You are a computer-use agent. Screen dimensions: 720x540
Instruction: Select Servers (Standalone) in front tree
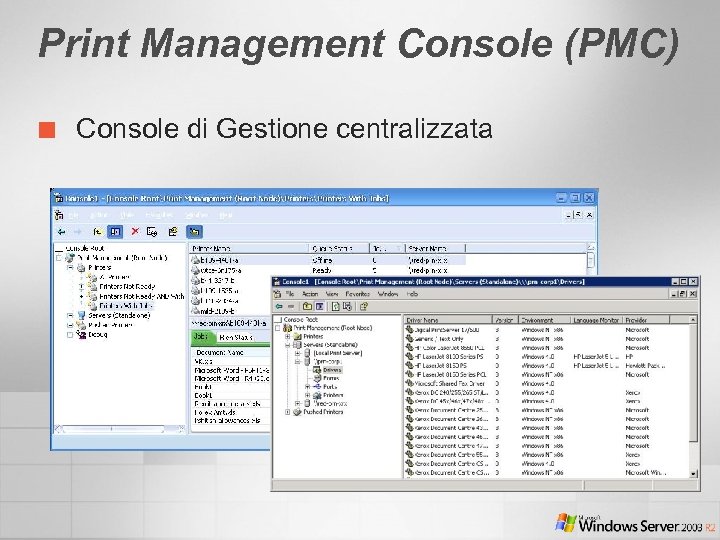pyautogui.click(x=330, y=344)
